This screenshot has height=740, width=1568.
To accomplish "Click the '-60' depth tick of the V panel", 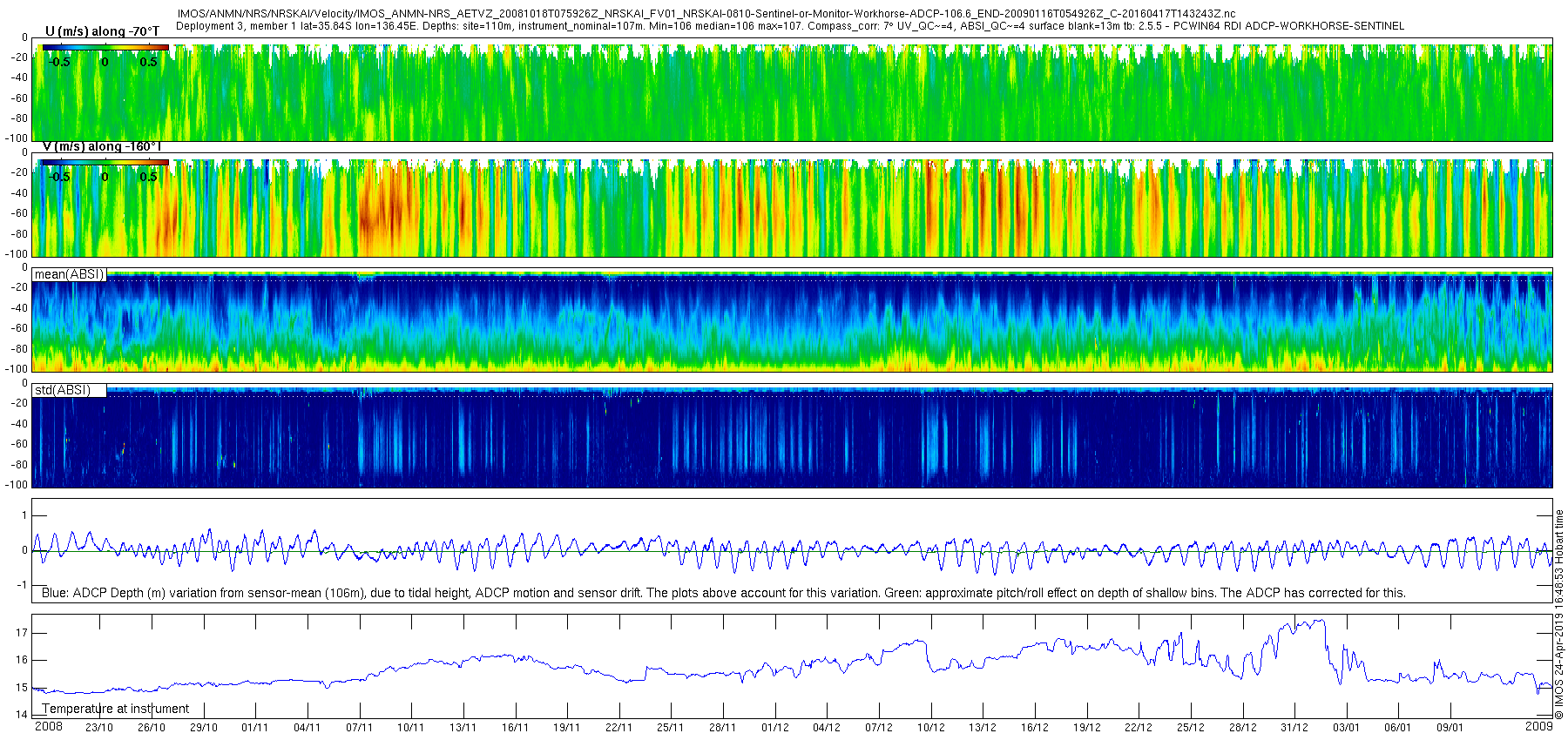I will click(20, 213).
